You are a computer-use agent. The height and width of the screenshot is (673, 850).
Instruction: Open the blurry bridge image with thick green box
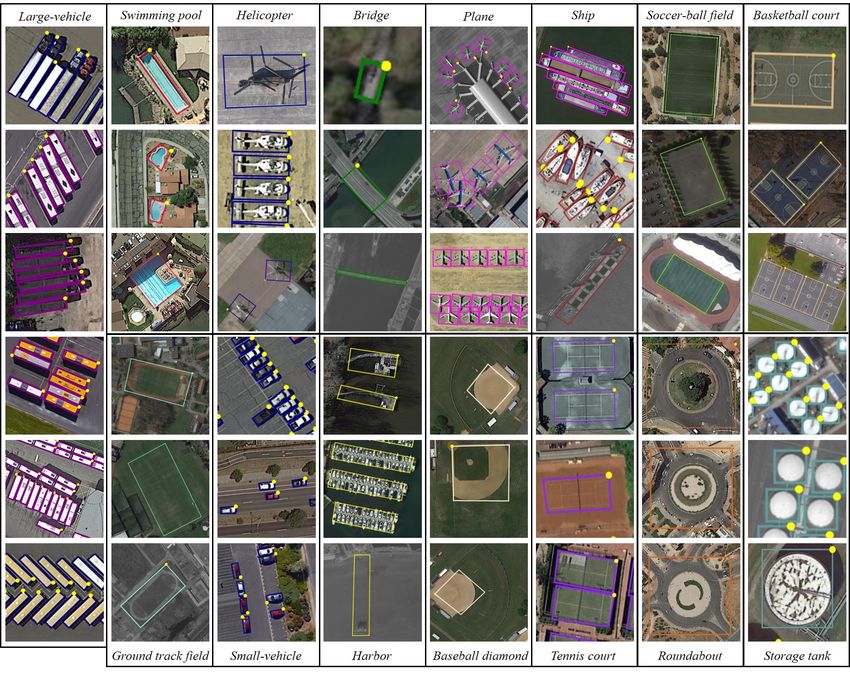tap(372, 75)
